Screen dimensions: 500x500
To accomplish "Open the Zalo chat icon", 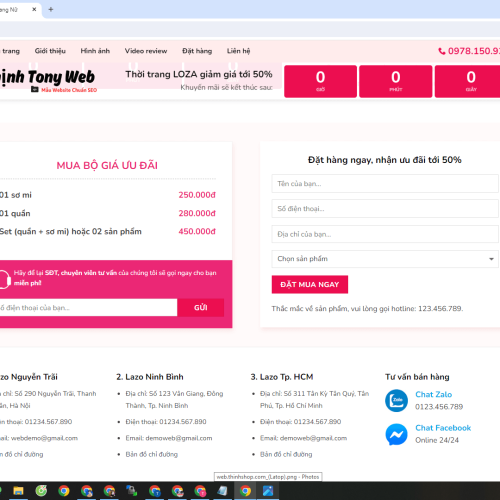I will point(396,400).
